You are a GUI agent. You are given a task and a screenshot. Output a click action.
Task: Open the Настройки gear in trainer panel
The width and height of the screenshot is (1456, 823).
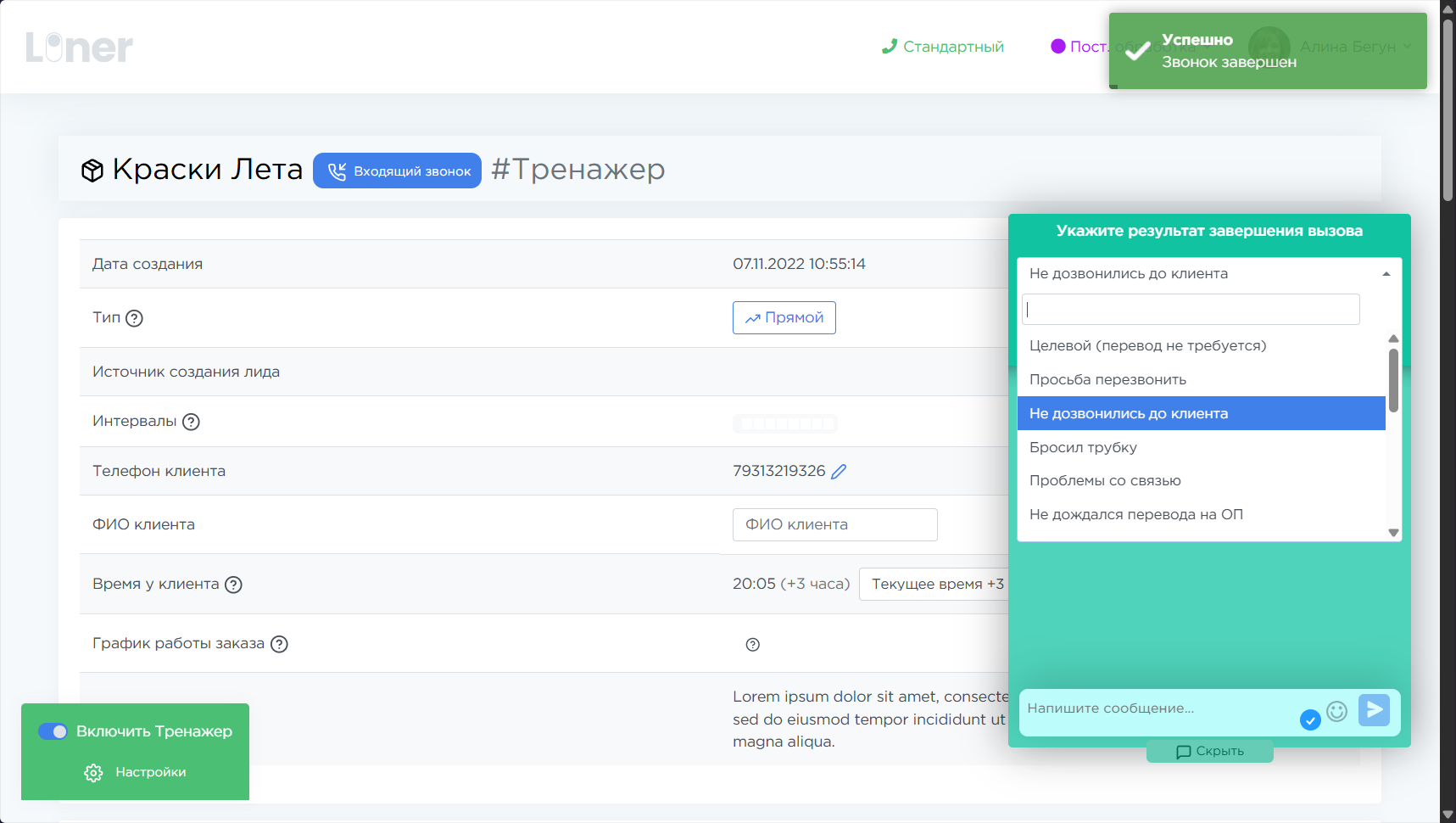(93, 773)
